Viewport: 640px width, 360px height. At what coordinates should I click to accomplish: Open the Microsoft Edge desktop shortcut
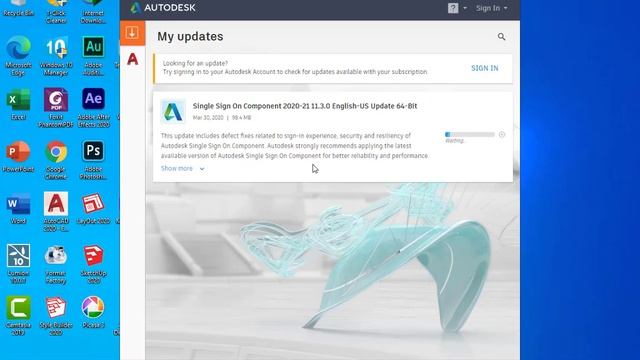(x=18, y=55)
